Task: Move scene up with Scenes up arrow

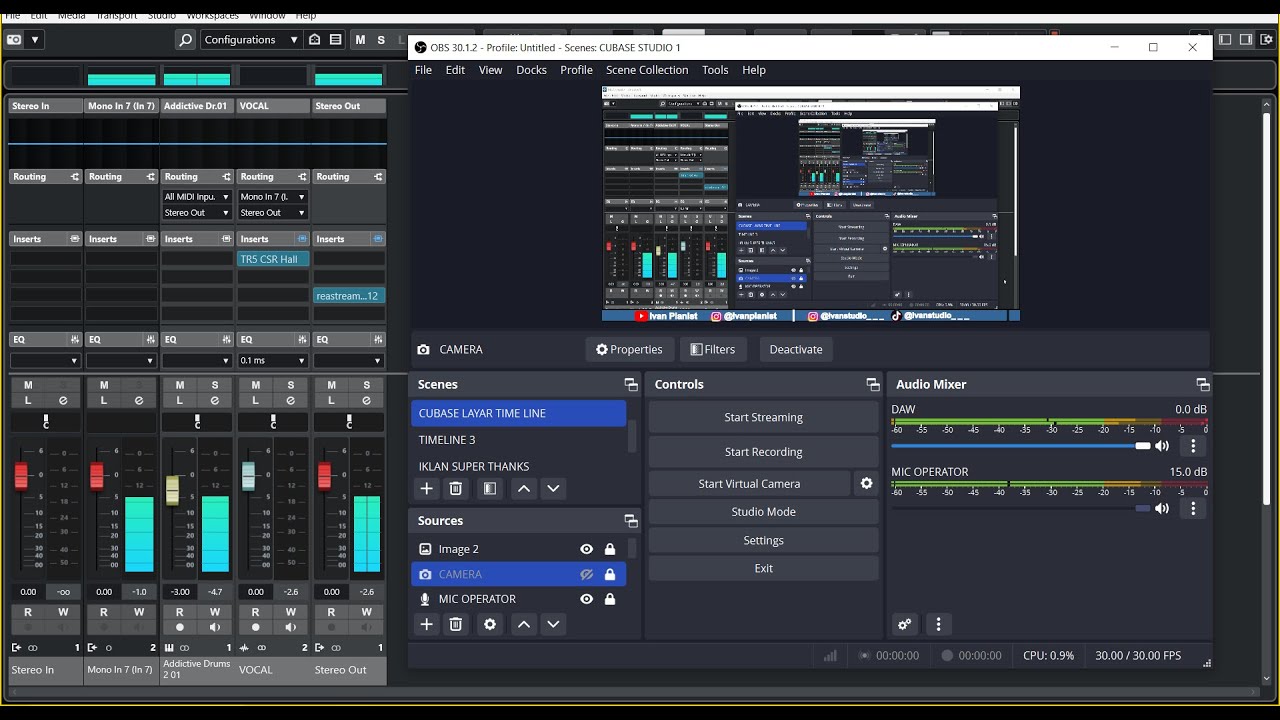Action: point(523,489)
